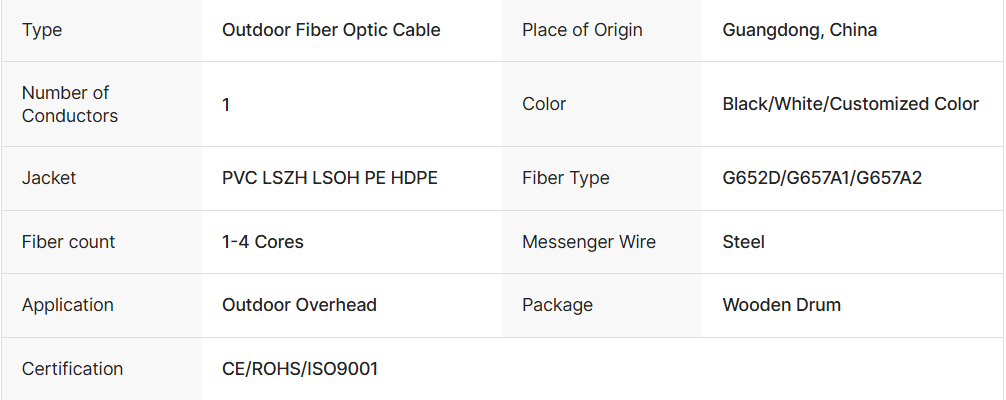Image resolution: width=1006 pixels, height=400 pixels.
Task: Select 'Guangdong, China' value text
Action: [x=799, y=30]
